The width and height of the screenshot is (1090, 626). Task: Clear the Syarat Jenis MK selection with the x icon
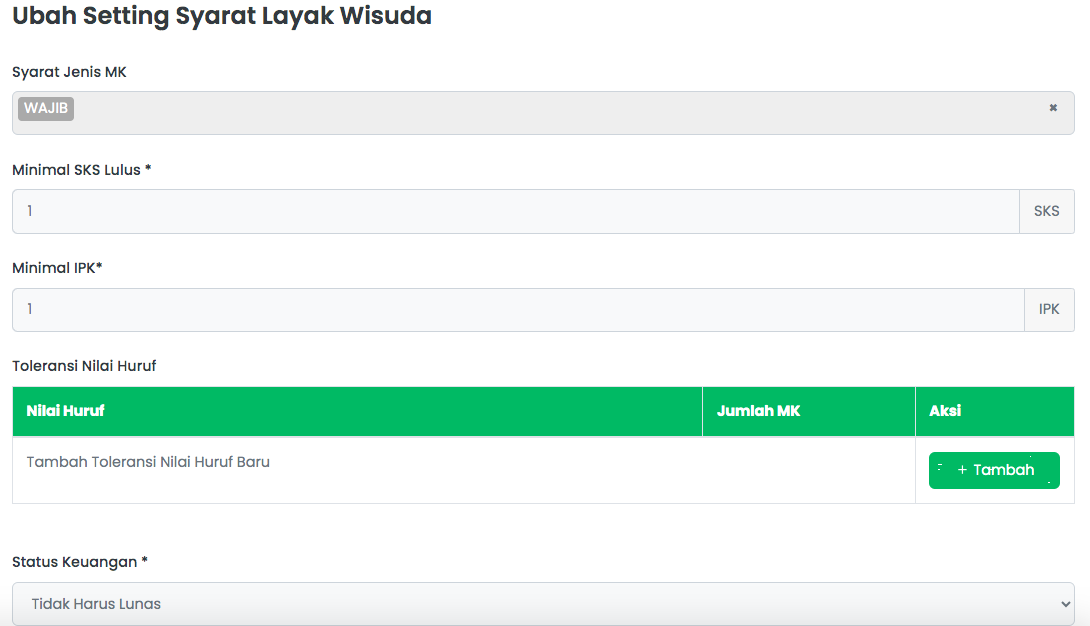click(x=1053, y=108)
